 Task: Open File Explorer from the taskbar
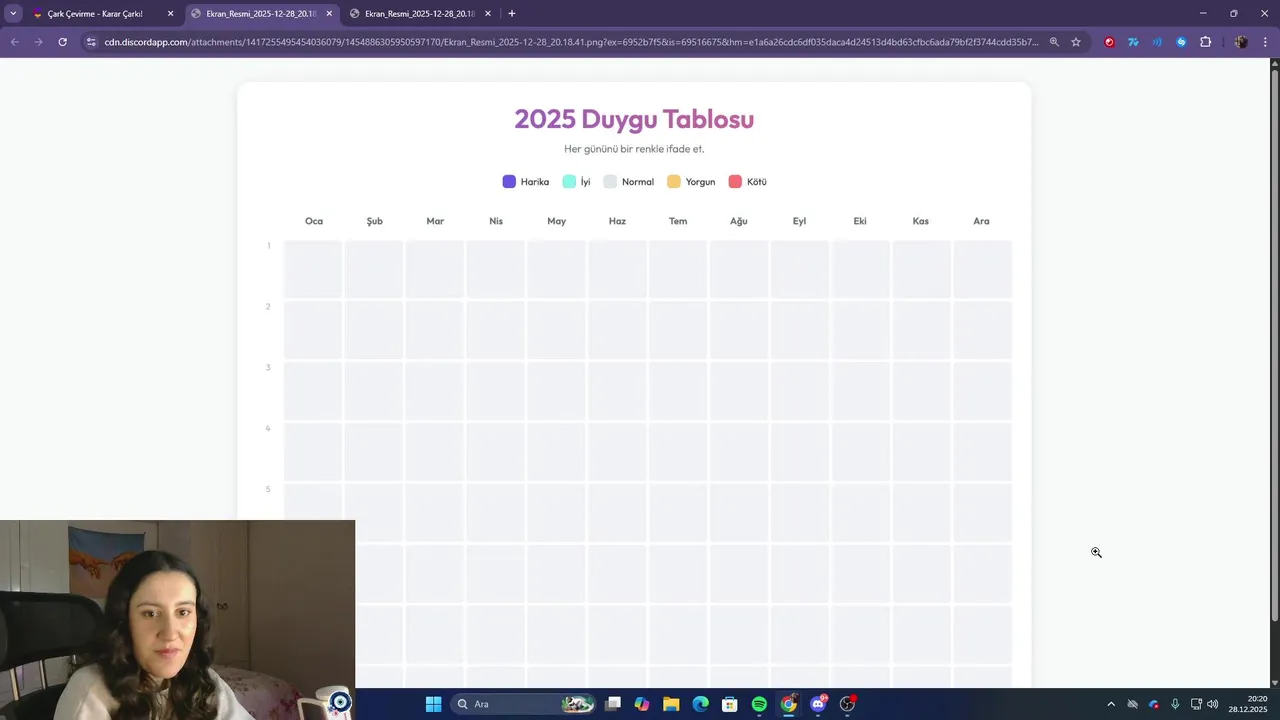pos(671,704)
